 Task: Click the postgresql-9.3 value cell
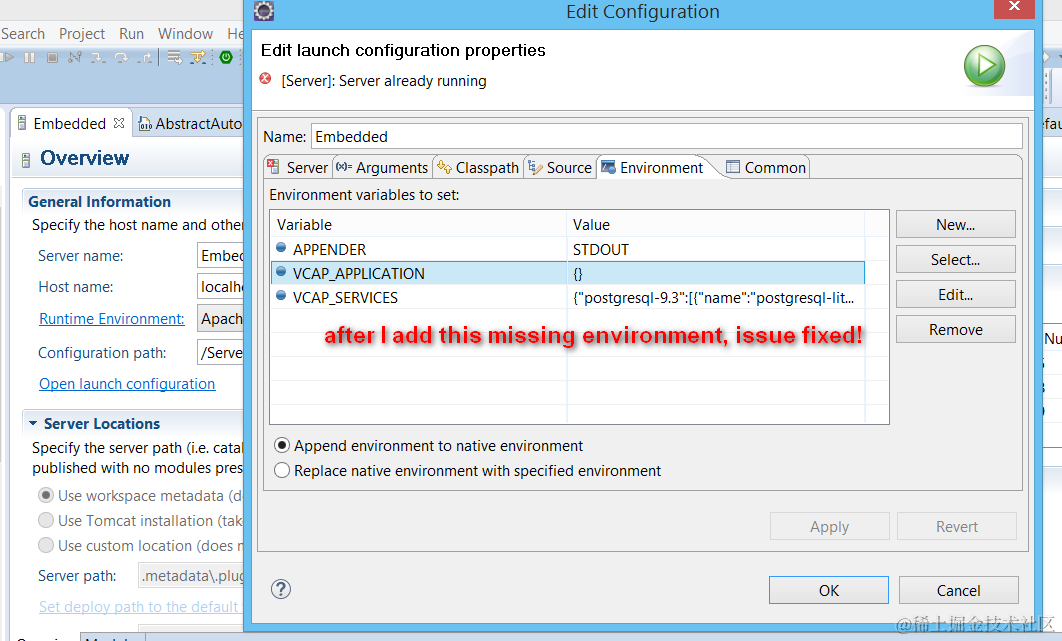point(716,297)
